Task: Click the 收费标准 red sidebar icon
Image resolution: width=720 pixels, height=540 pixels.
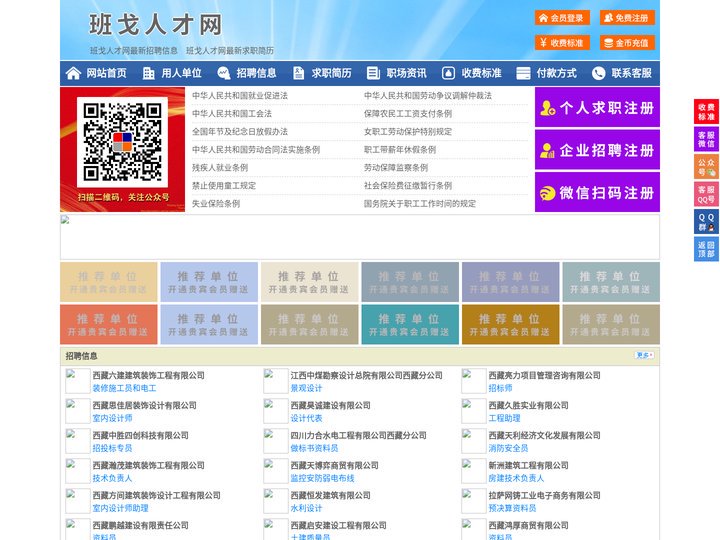Action: (706, 112)
